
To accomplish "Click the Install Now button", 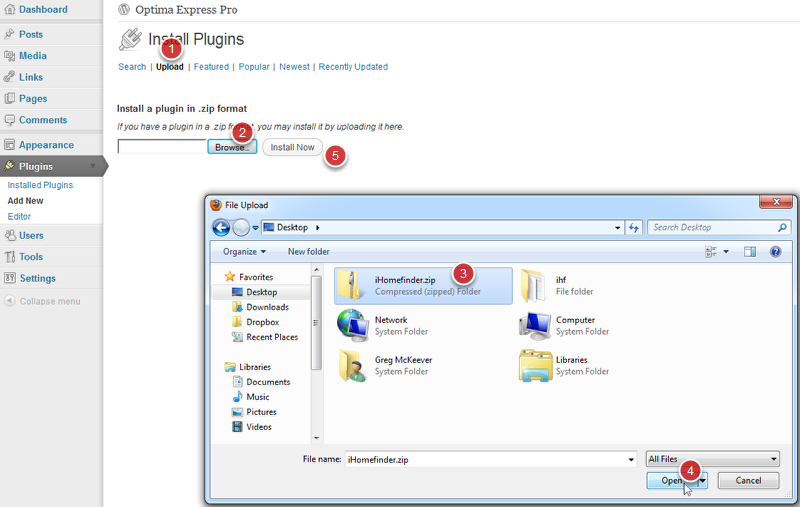I will point(292,147).
